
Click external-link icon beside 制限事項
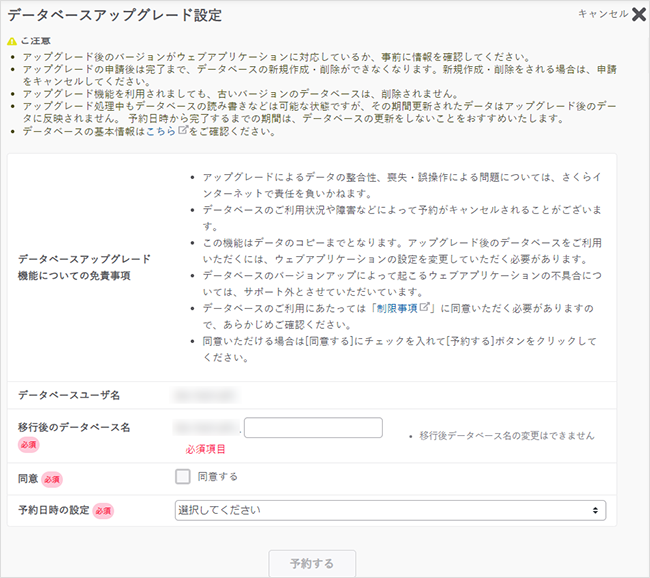(x=426, y=309)
